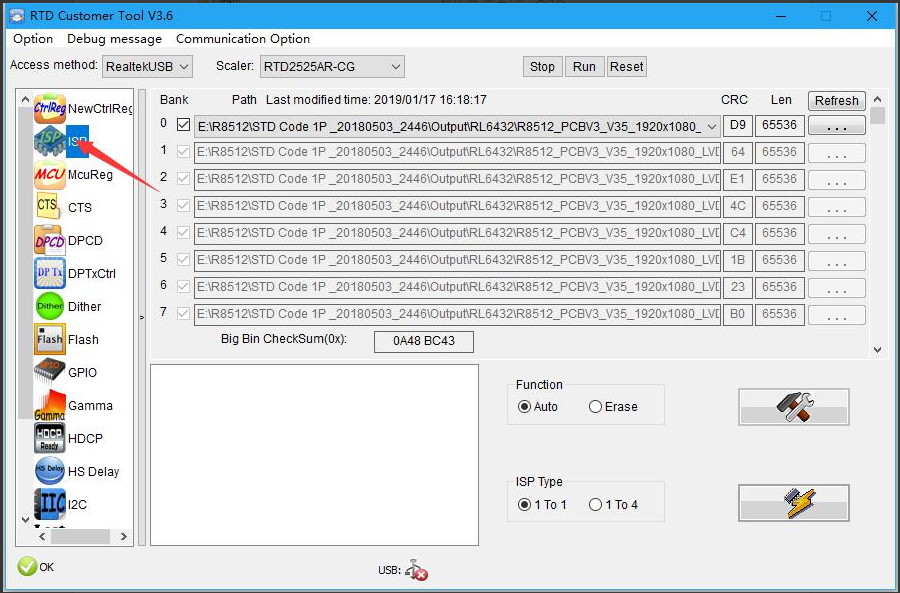Open the Access method RealtekUSB dropdown
This screenshot has width=900, height=593.
point(148,67)
